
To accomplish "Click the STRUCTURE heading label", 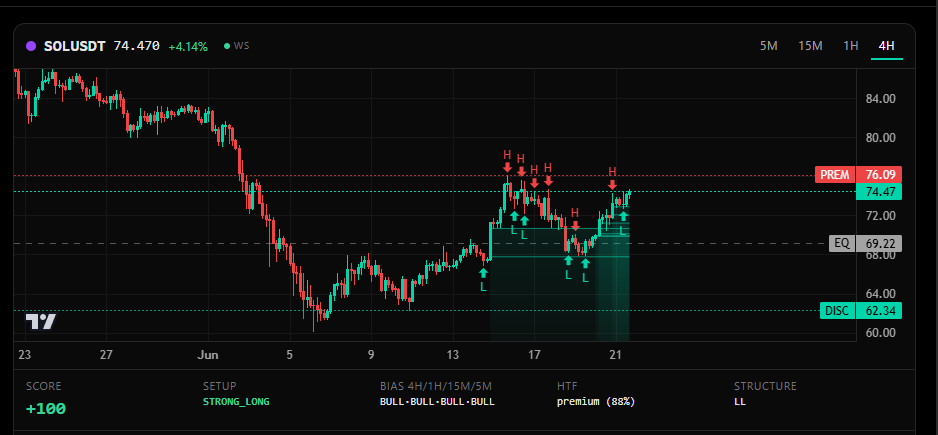I will pyautogui.click(x=765, y=387).
